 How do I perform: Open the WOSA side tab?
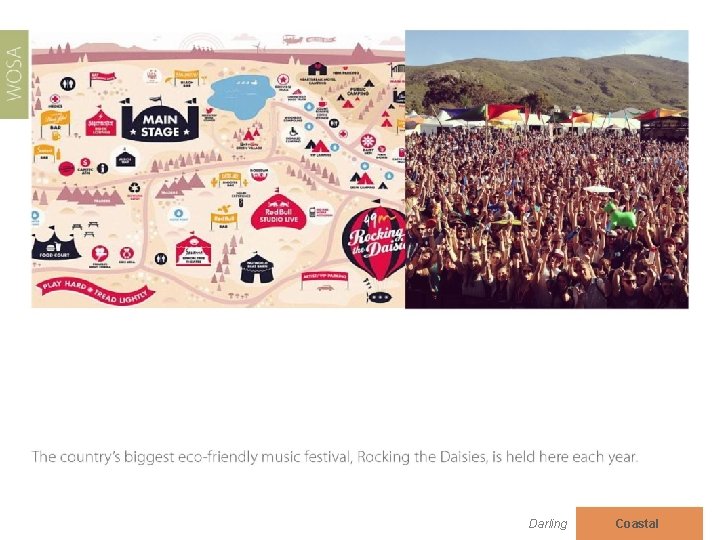pos(14,74)
